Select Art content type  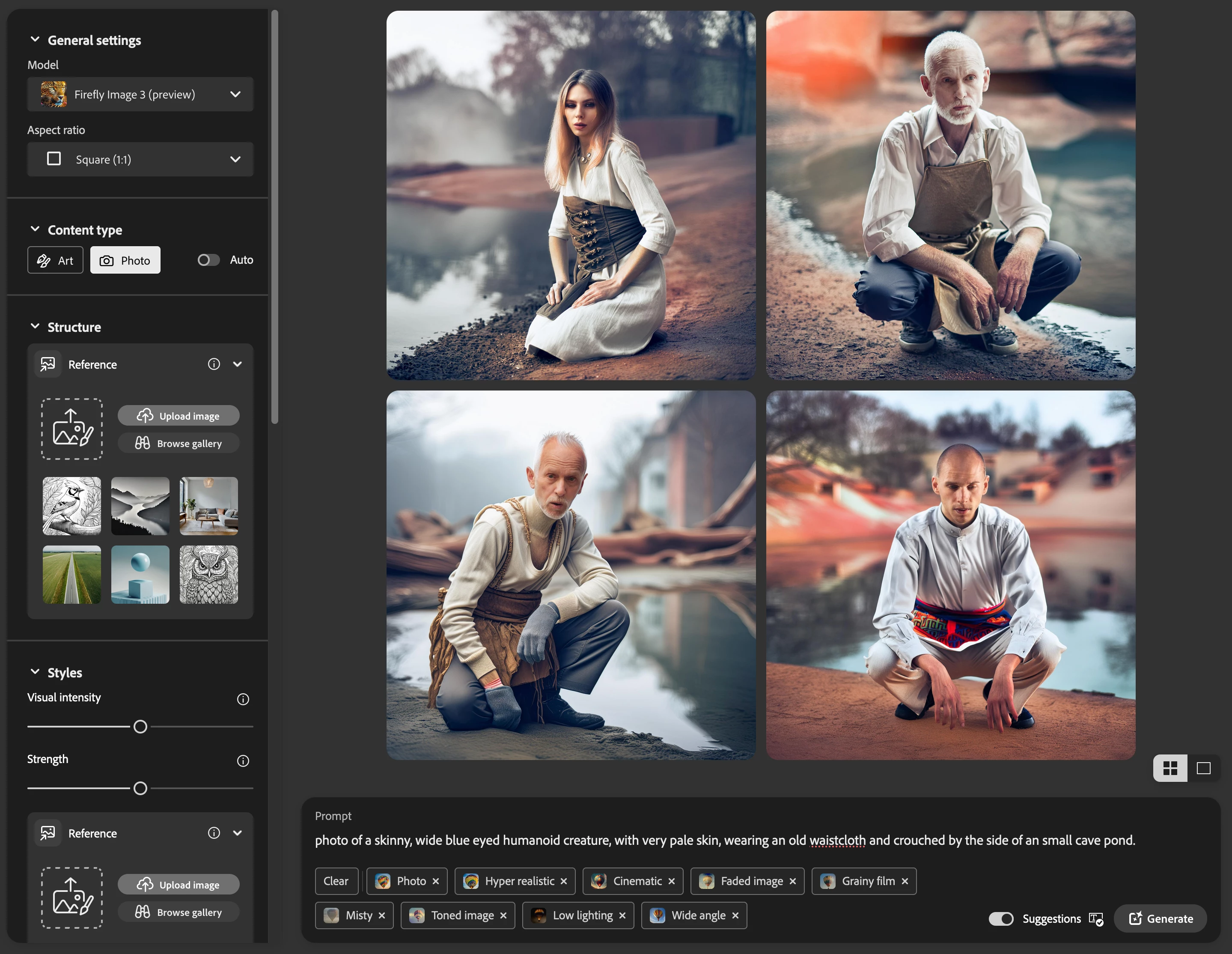(55, 260)
